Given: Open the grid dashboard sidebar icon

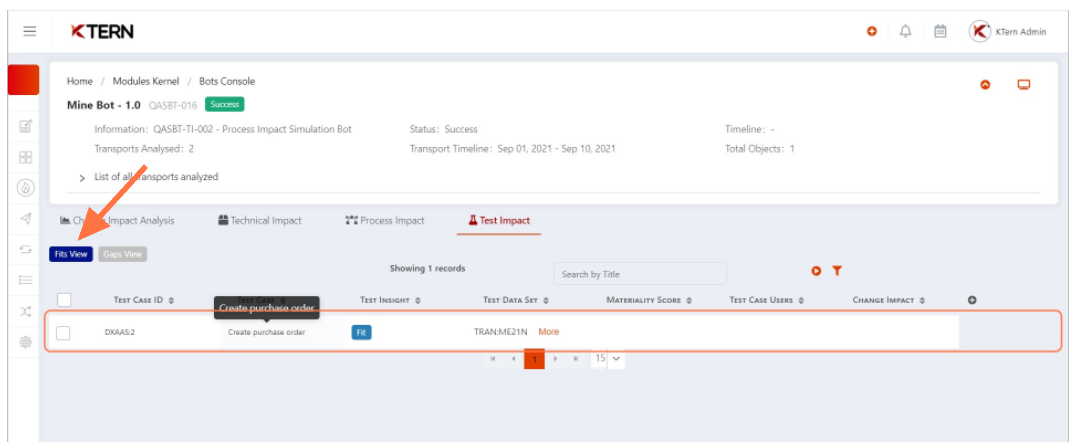Looking at the screenshot, I should click(25, 157).
